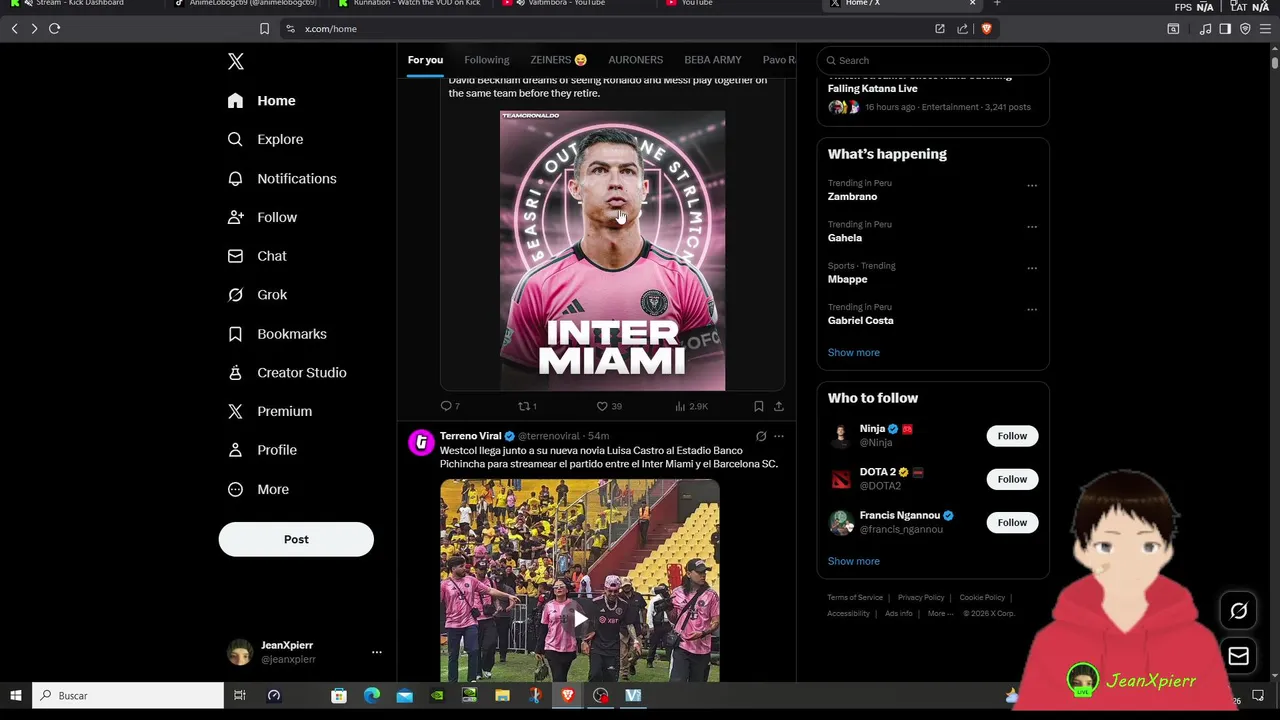Click the Windows taskbar search box Buscar

pos(128,696)
